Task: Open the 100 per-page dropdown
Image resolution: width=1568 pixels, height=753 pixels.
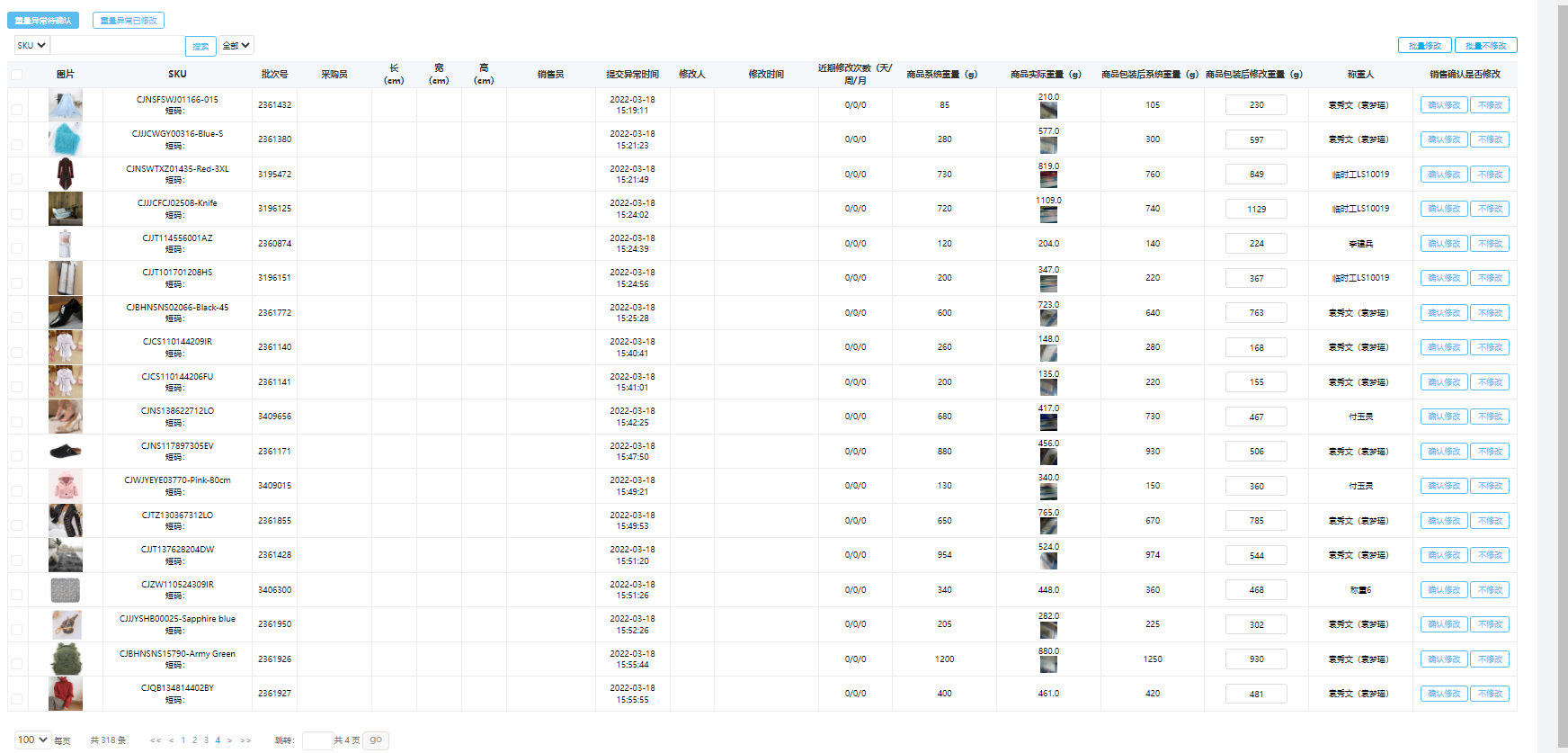Action: 32,740
